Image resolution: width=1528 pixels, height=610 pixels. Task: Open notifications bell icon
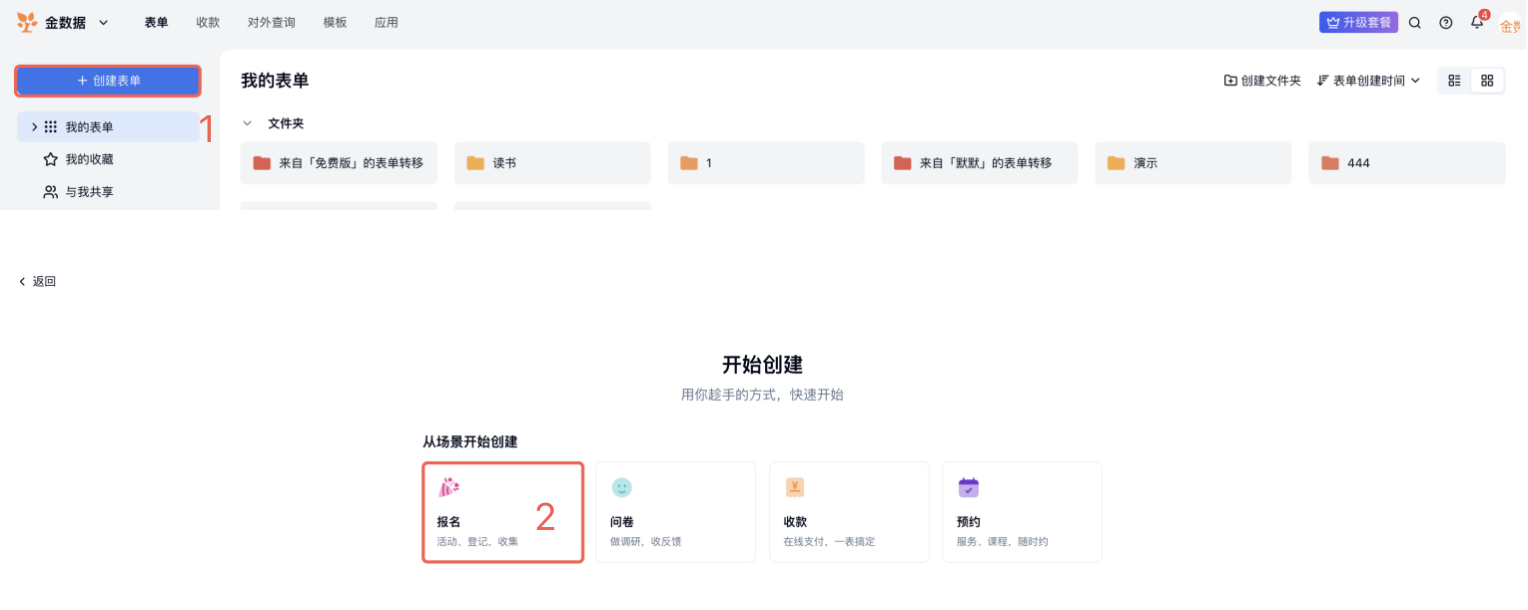pyautogui.click(x=1477, y=23)
